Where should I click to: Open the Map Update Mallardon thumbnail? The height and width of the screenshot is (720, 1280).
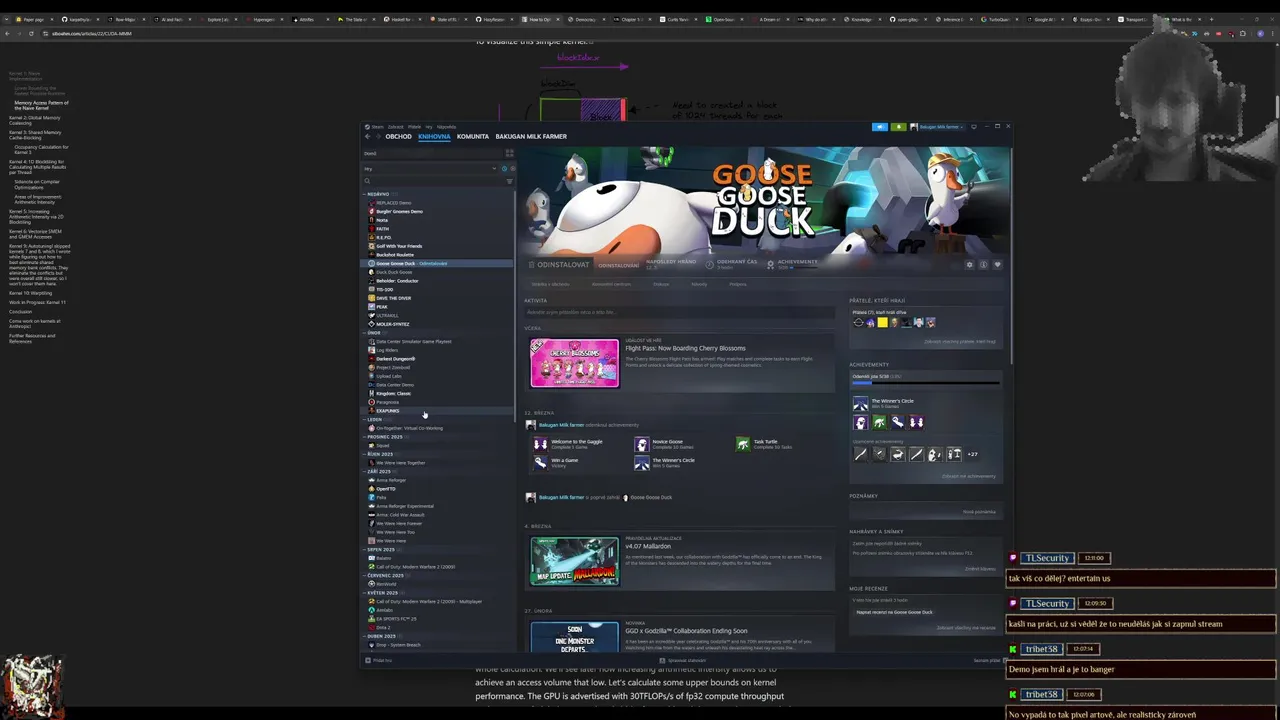pyautogui.click(x=574, y=561)
